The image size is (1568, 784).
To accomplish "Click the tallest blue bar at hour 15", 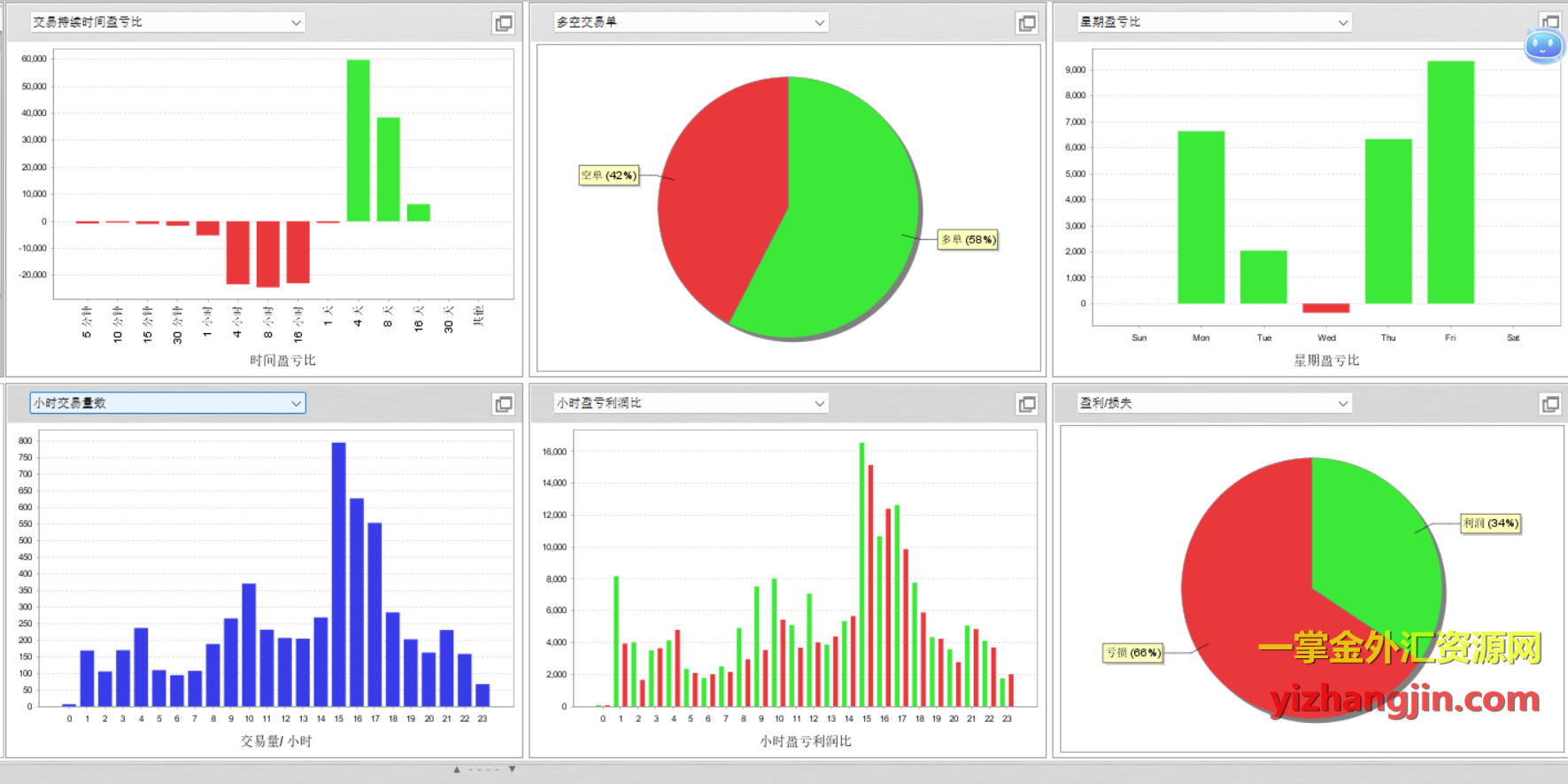I will (338, 574).
